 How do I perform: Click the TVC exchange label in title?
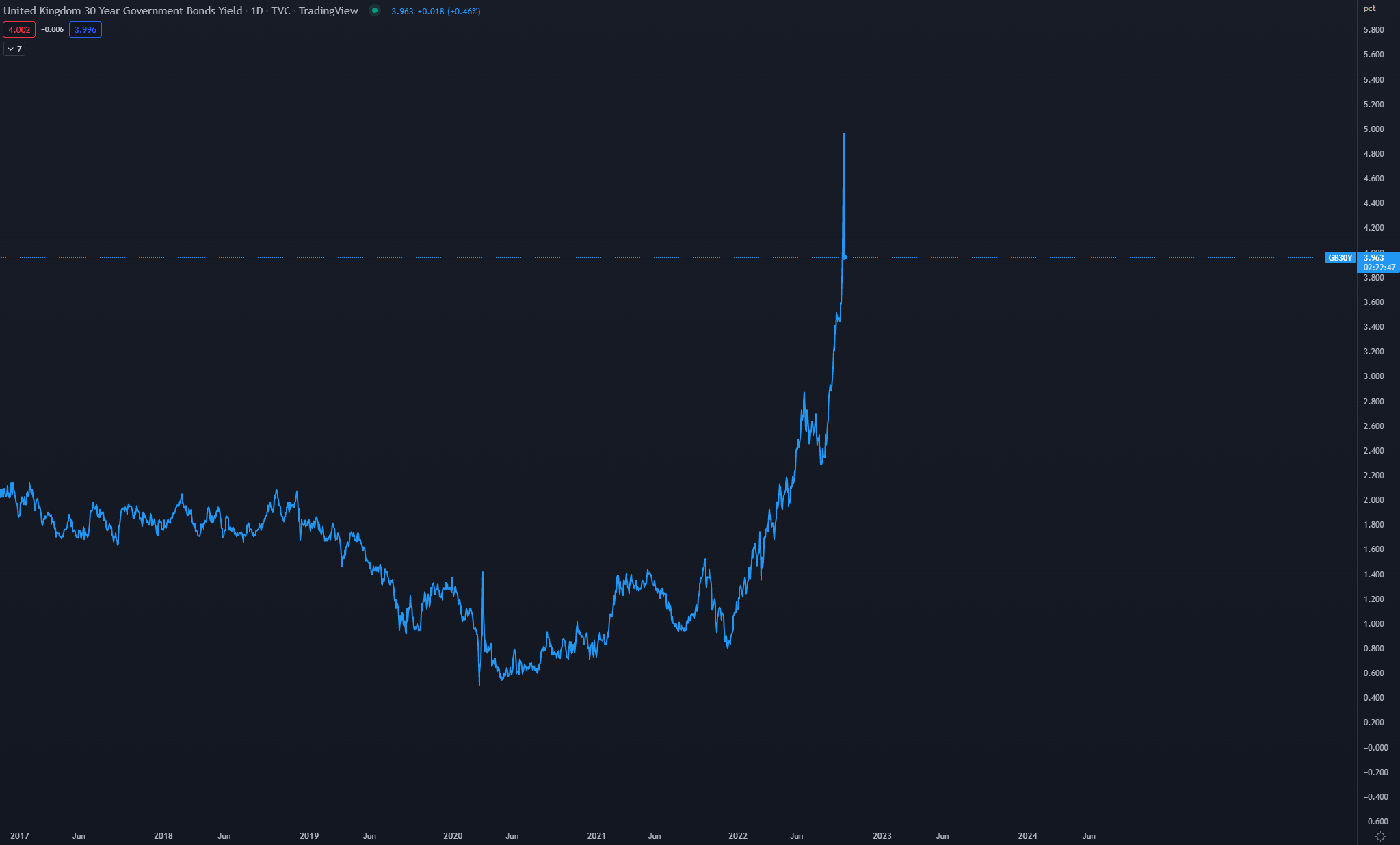coord(280,11)
